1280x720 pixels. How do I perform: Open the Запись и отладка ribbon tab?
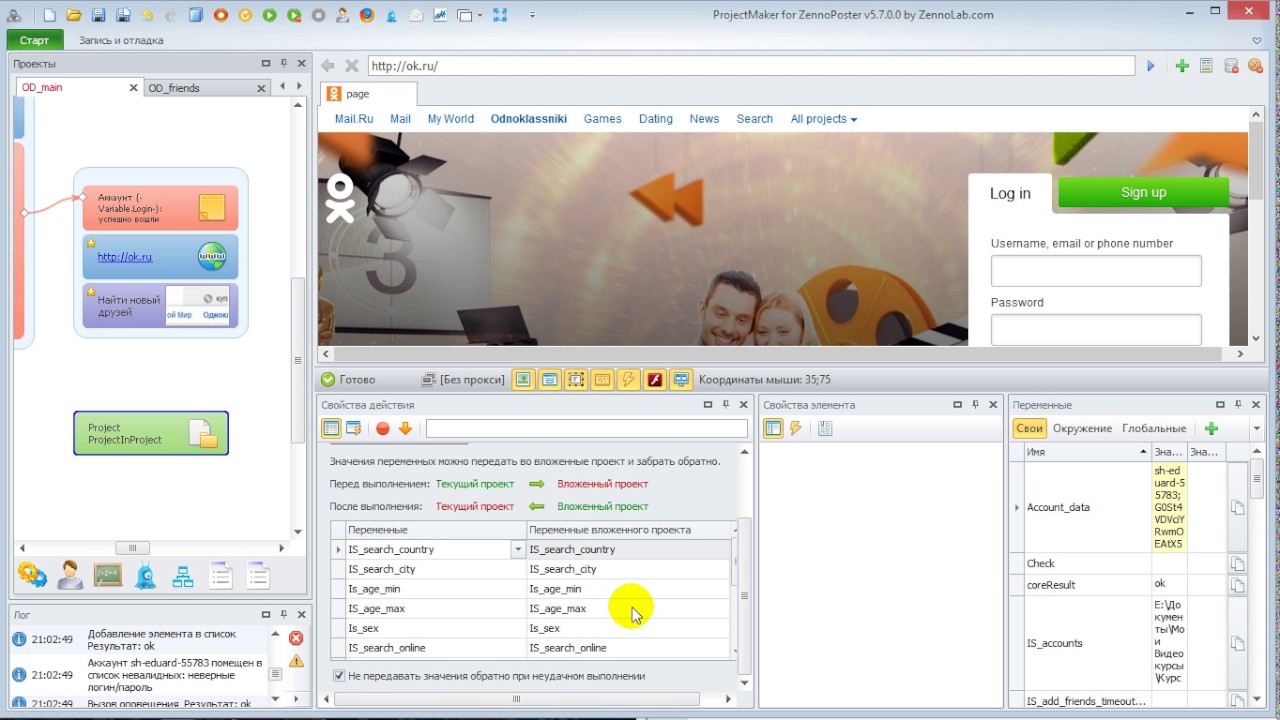[x=121, y=40]
